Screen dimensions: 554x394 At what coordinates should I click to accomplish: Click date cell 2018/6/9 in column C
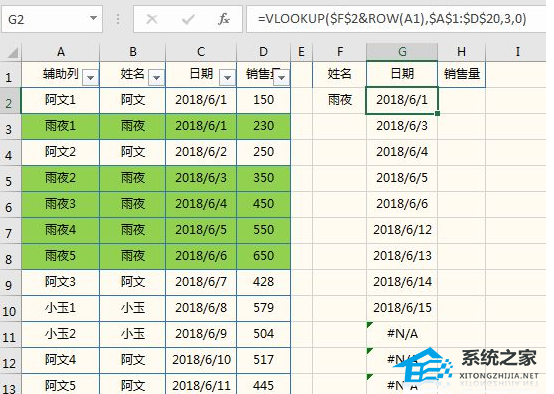201,334
